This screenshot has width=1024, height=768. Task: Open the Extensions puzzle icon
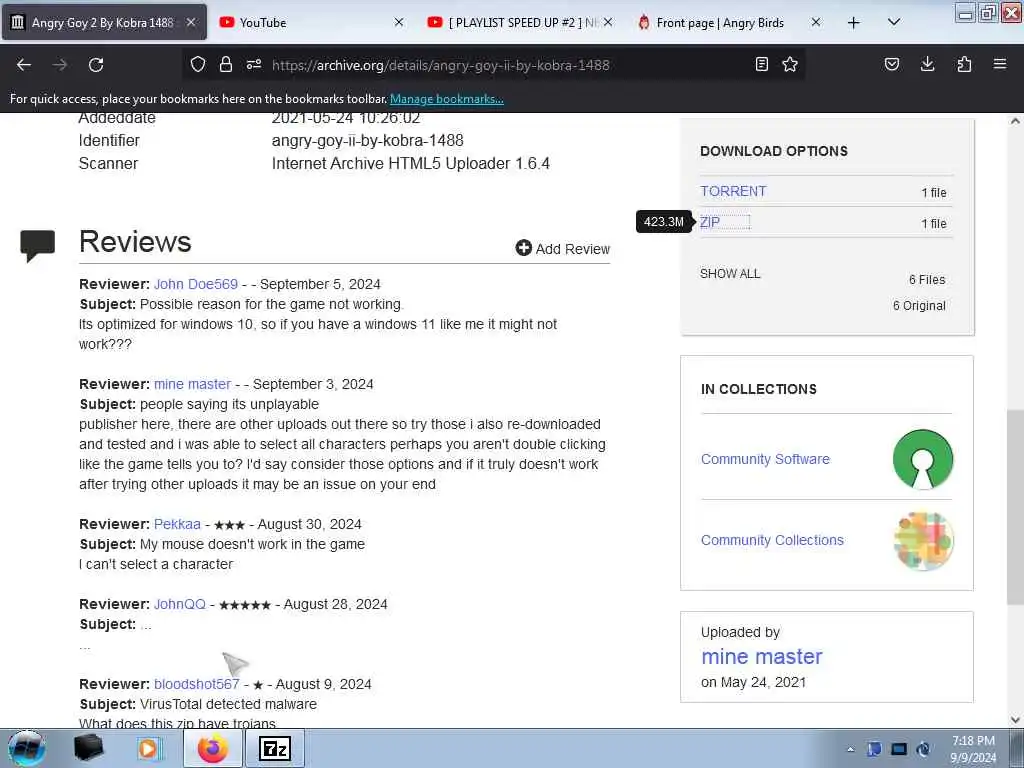964,64
